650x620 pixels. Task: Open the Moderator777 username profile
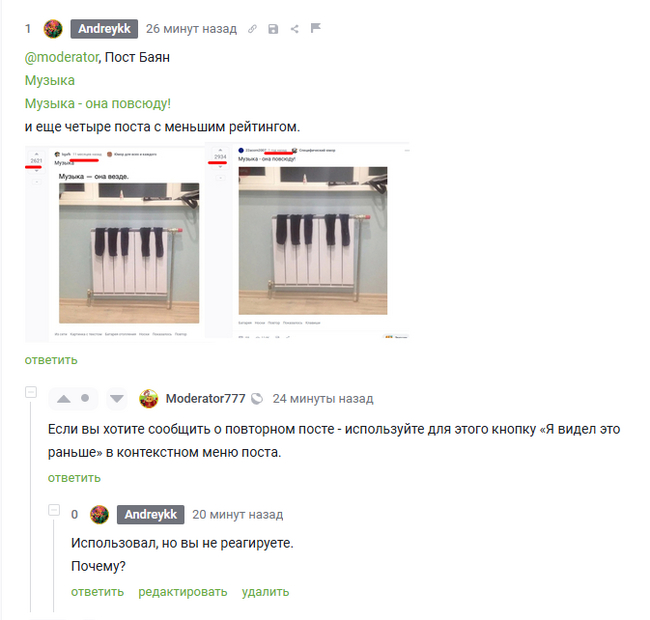click(x=206, y=398)
